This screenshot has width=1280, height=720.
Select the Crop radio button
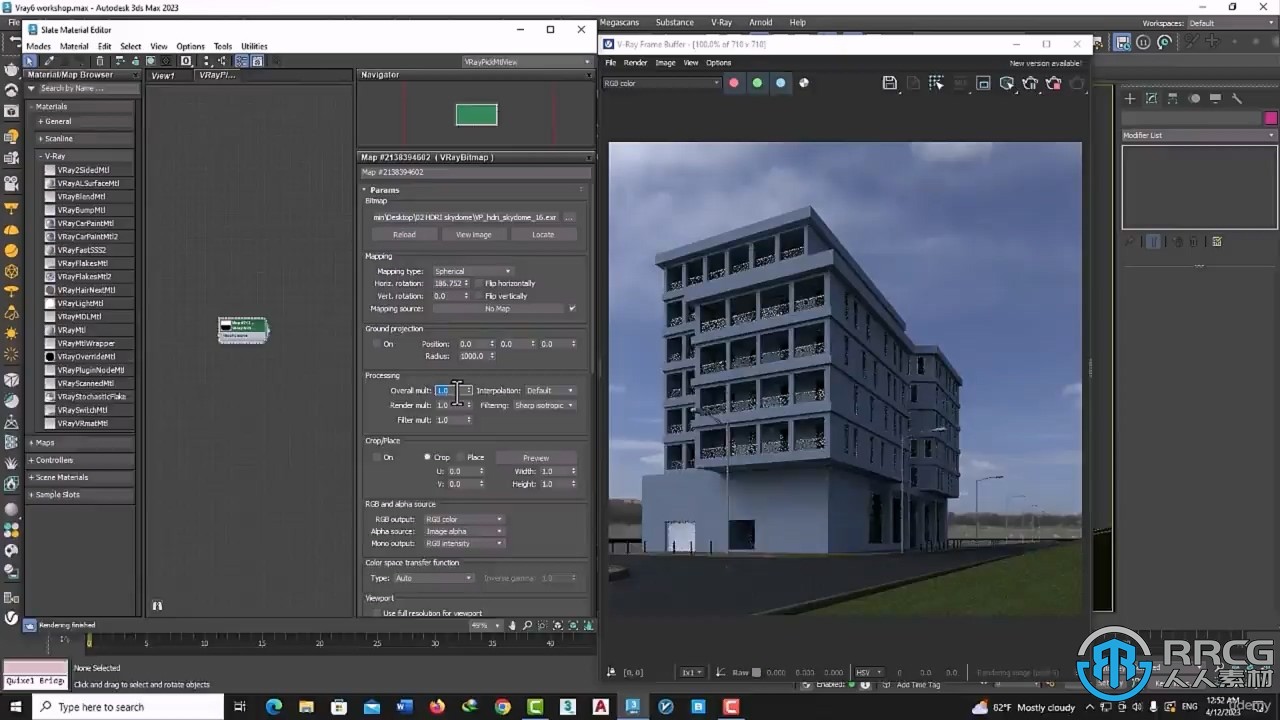427,457
